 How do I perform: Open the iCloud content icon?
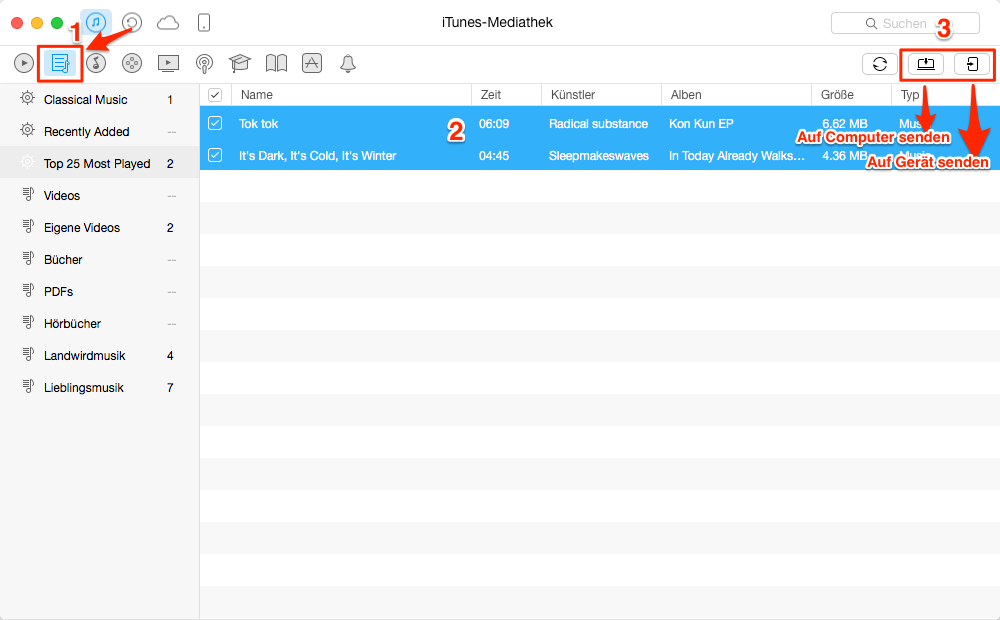[x=168, y=24]
